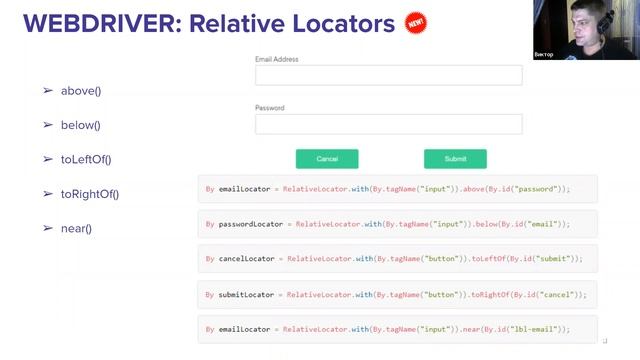Select the above() list item
This screenshot has height=360, width=640.
81,91
